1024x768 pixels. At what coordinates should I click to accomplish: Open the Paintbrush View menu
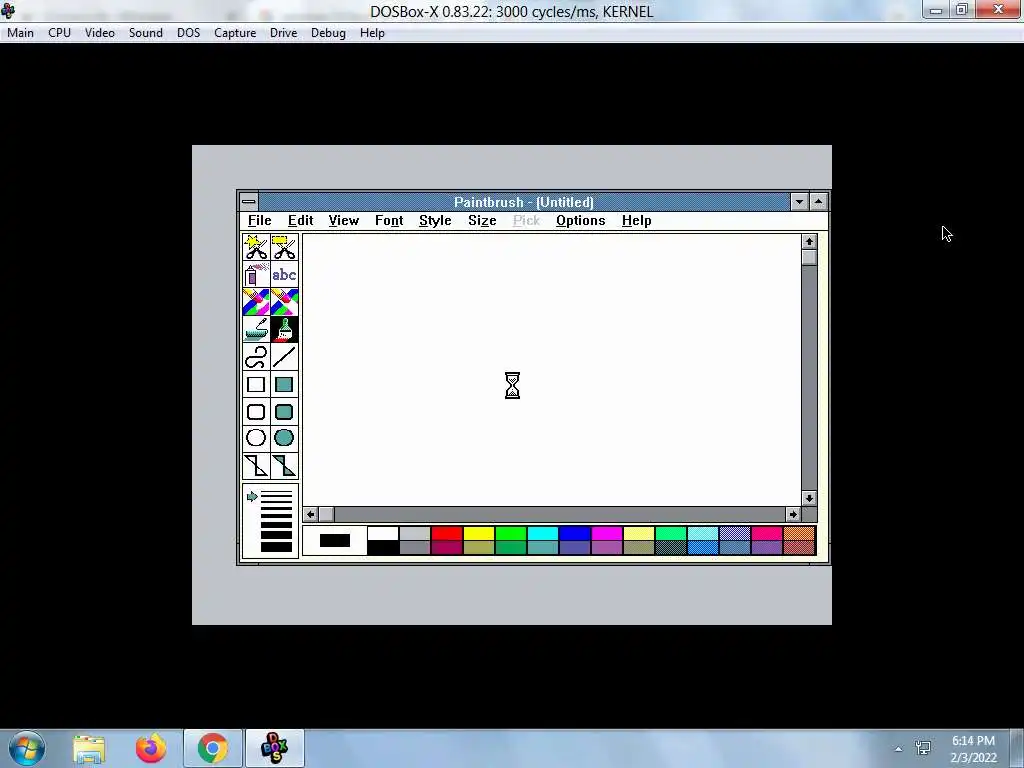click(344, 221)
